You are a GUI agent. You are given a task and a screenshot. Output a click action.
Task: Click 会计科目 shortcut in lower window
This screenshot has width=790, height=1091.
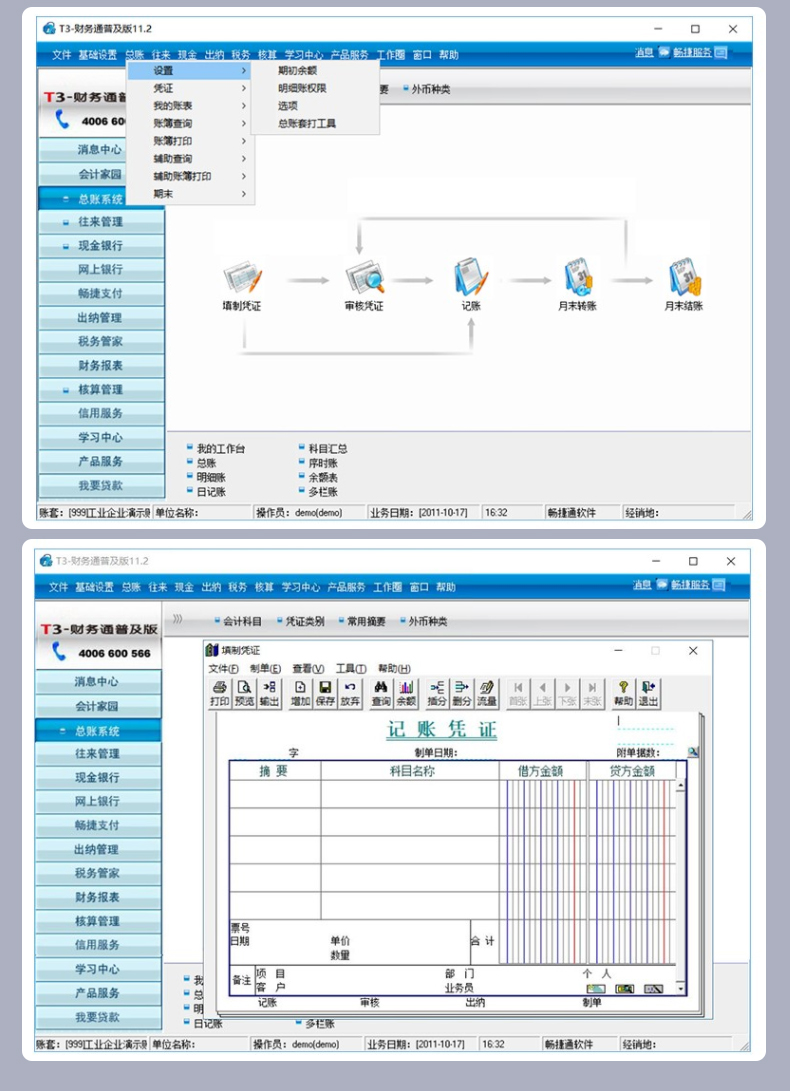coord(242,621)
